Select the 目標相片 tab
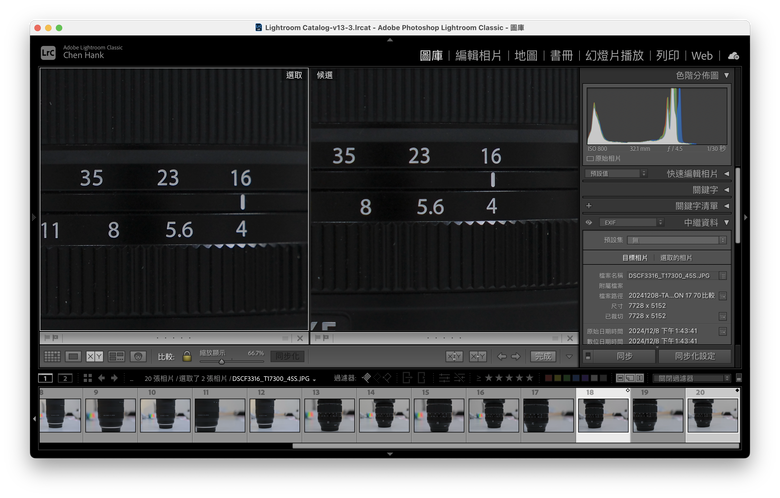Screen dimensions: 780x498 (635, 258)
